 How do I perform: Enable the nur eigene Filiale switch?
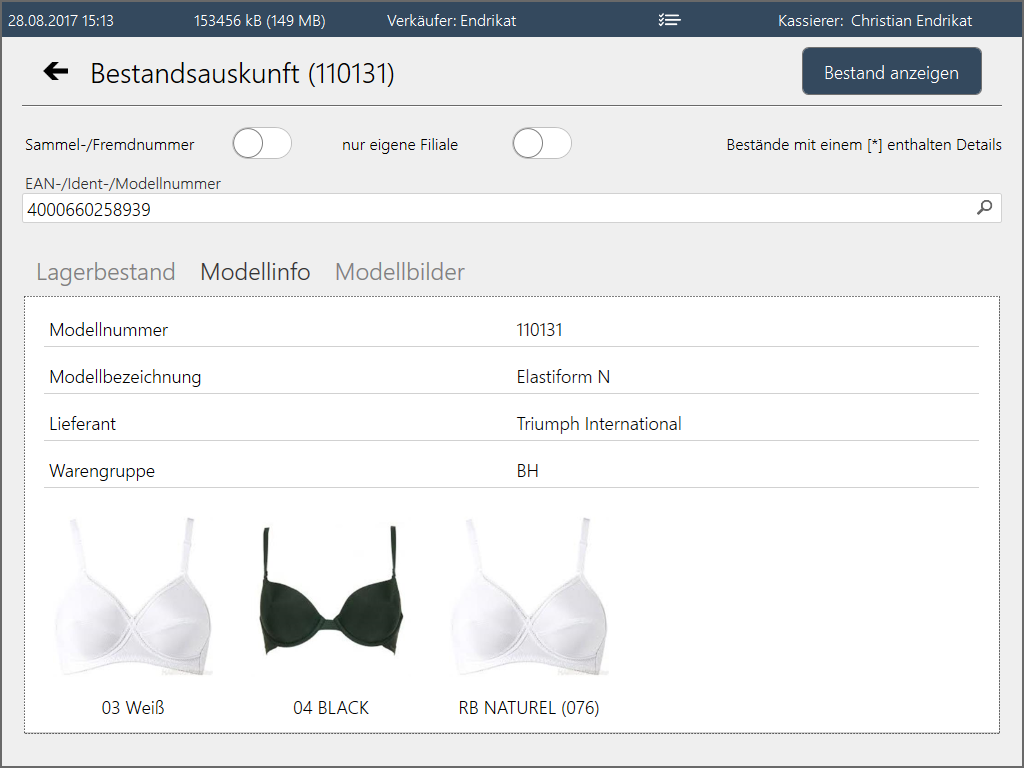[x=542, y=144]
